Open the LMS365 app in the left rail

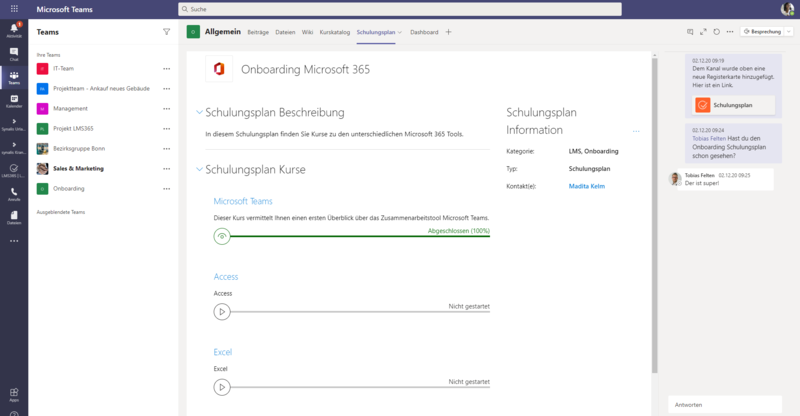14,170
